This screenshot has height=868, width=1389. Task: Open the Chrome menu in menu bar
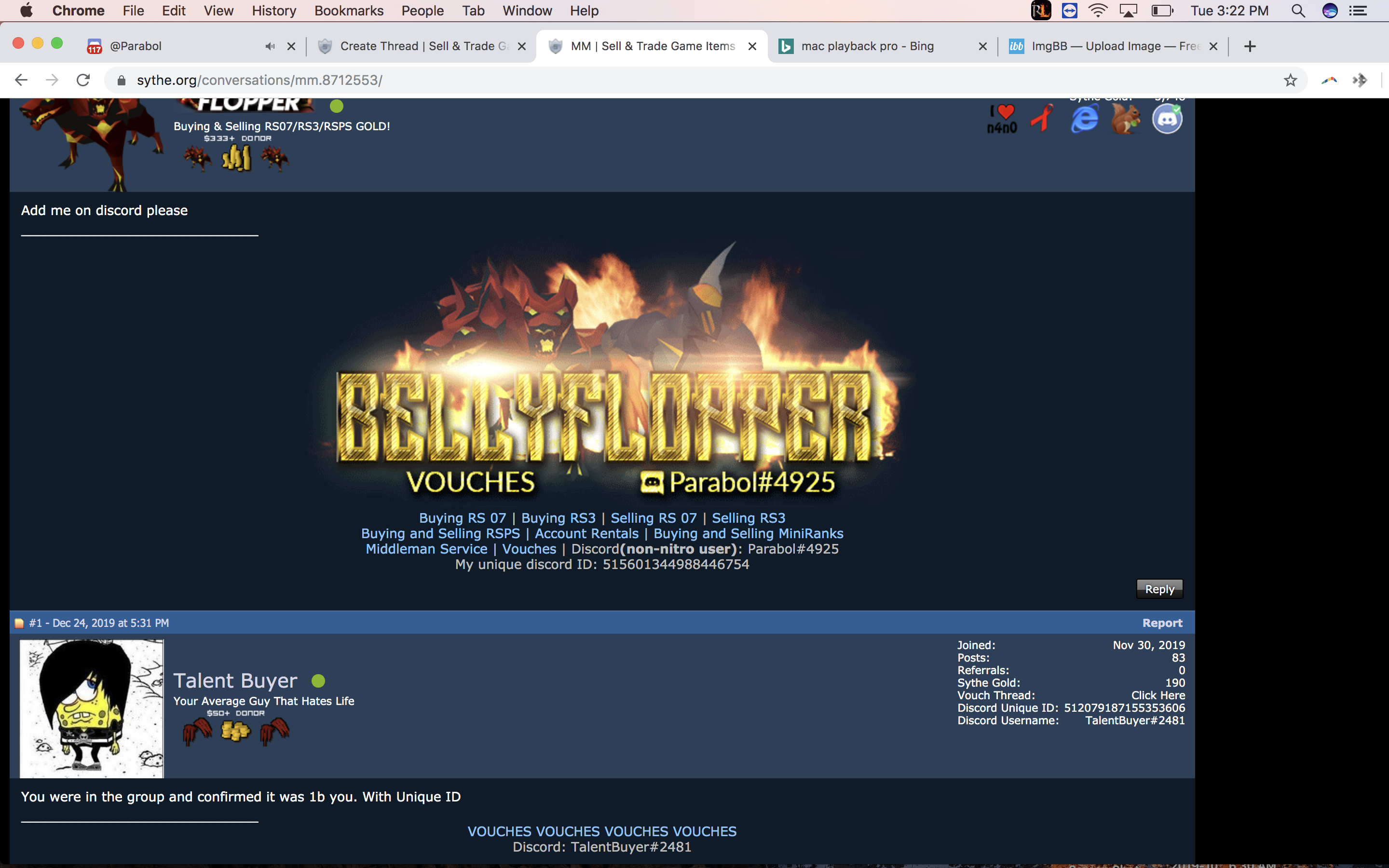(78, 10)
